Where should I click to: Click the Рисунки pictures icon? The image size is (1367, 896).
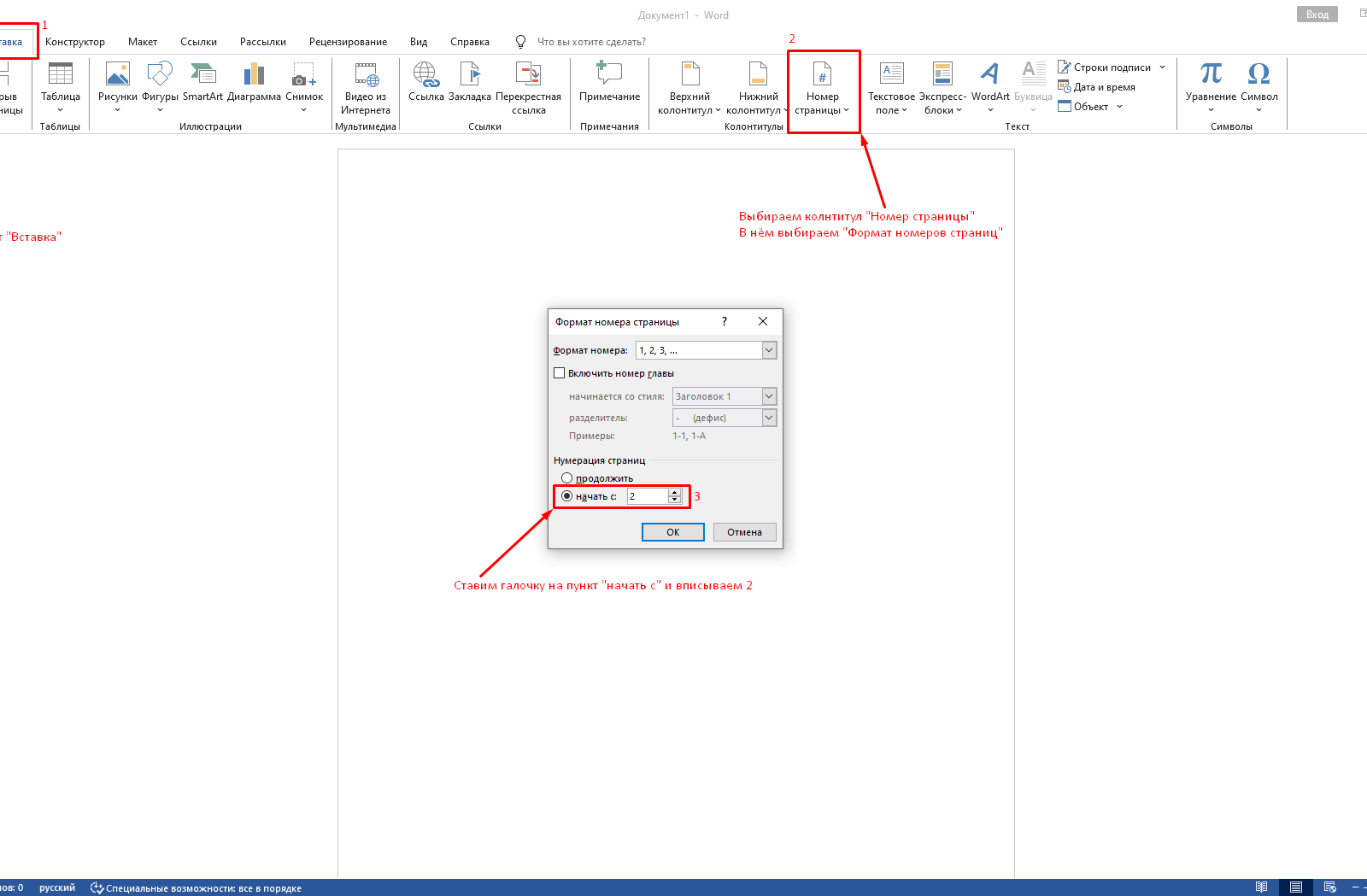[x=117, y=75]
